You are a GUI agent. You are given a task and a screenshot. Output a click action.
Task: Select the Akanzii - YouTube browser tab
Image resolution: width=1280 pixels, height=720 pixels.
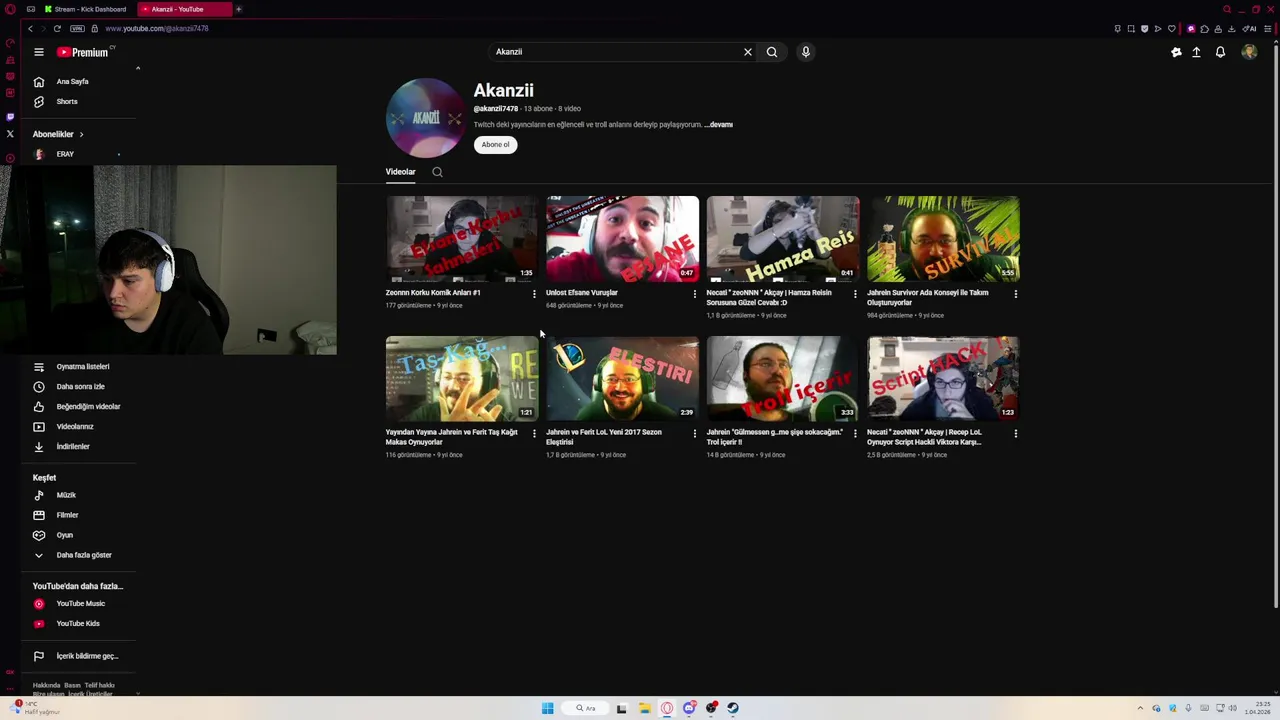tap(184, 9)
